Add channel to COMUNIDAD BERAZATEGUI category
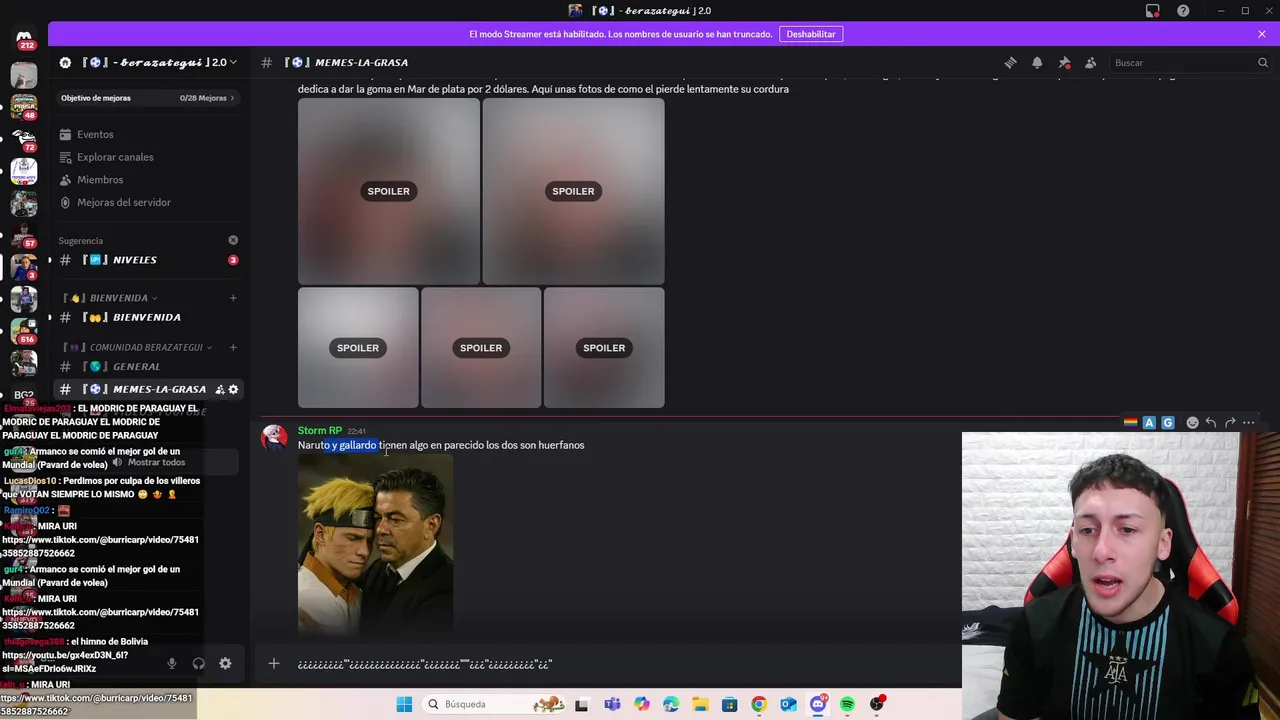This screenshot has width=1280, height=720. [233, 347]
